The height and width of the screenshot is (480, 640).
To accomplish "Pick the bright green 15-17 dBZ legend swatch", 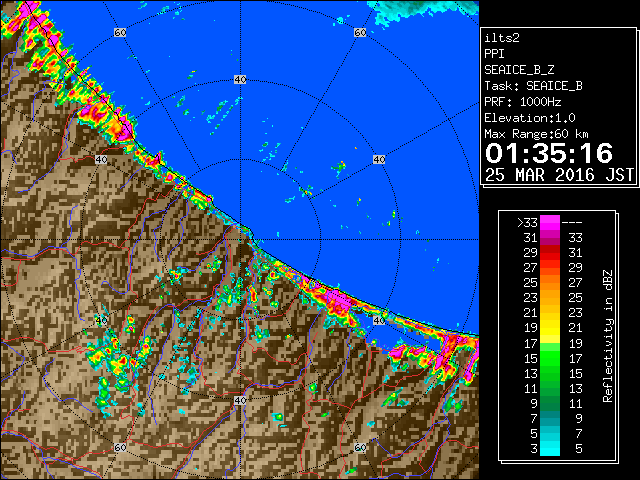I will point(550,358).
